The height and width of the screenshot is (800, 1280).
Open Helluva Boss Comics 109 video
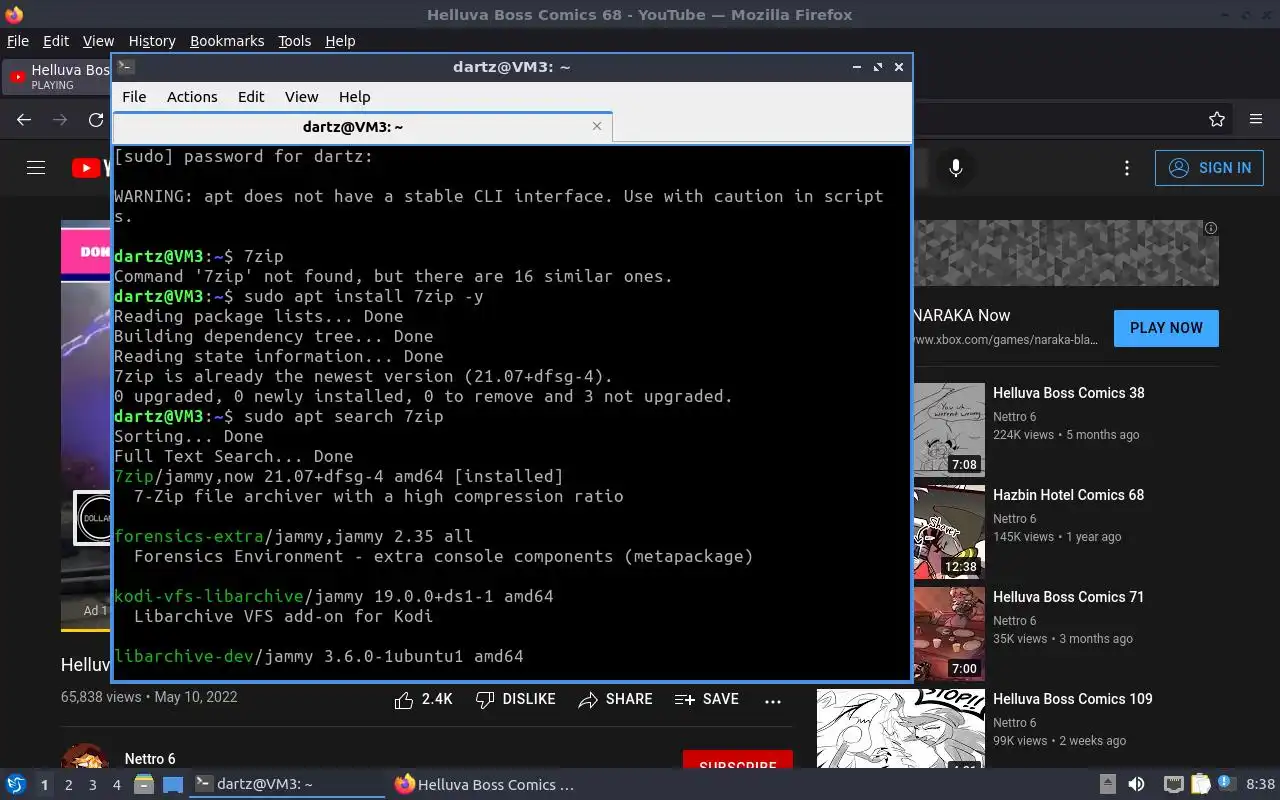[x=1072, y=699]
